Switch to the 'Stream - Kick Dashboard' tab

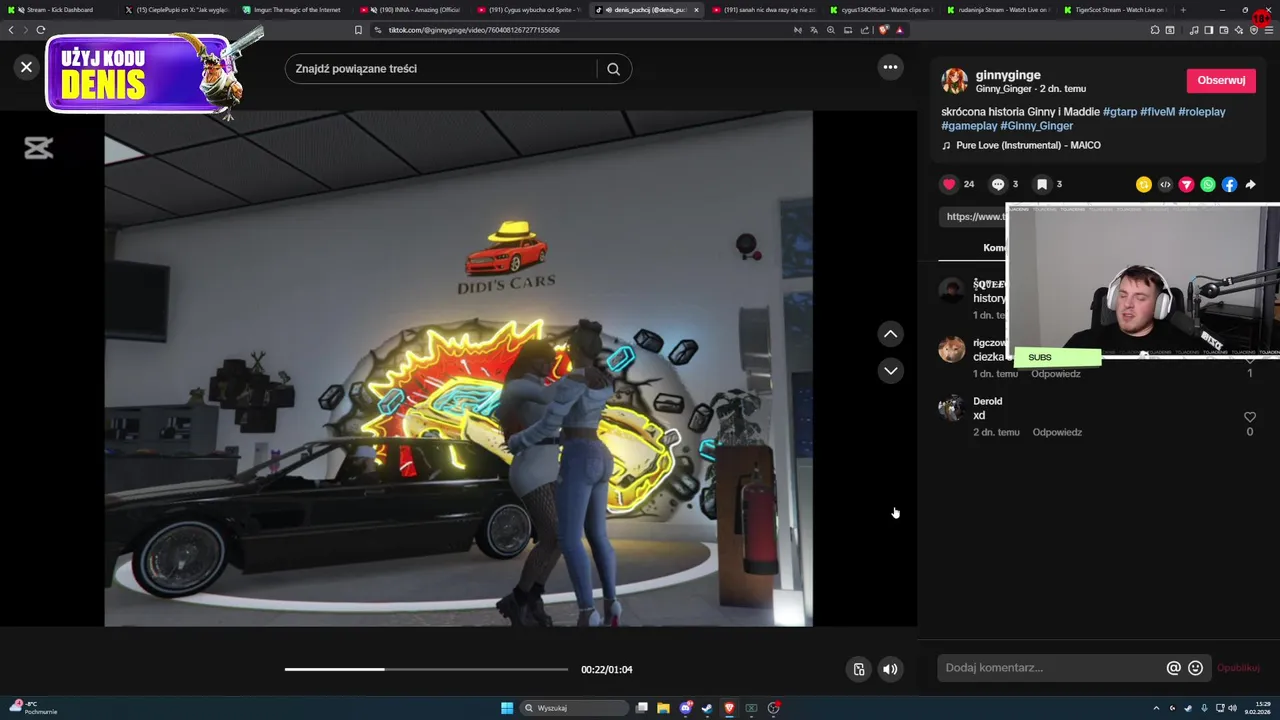pyautogui.click(x=58, y=10)
